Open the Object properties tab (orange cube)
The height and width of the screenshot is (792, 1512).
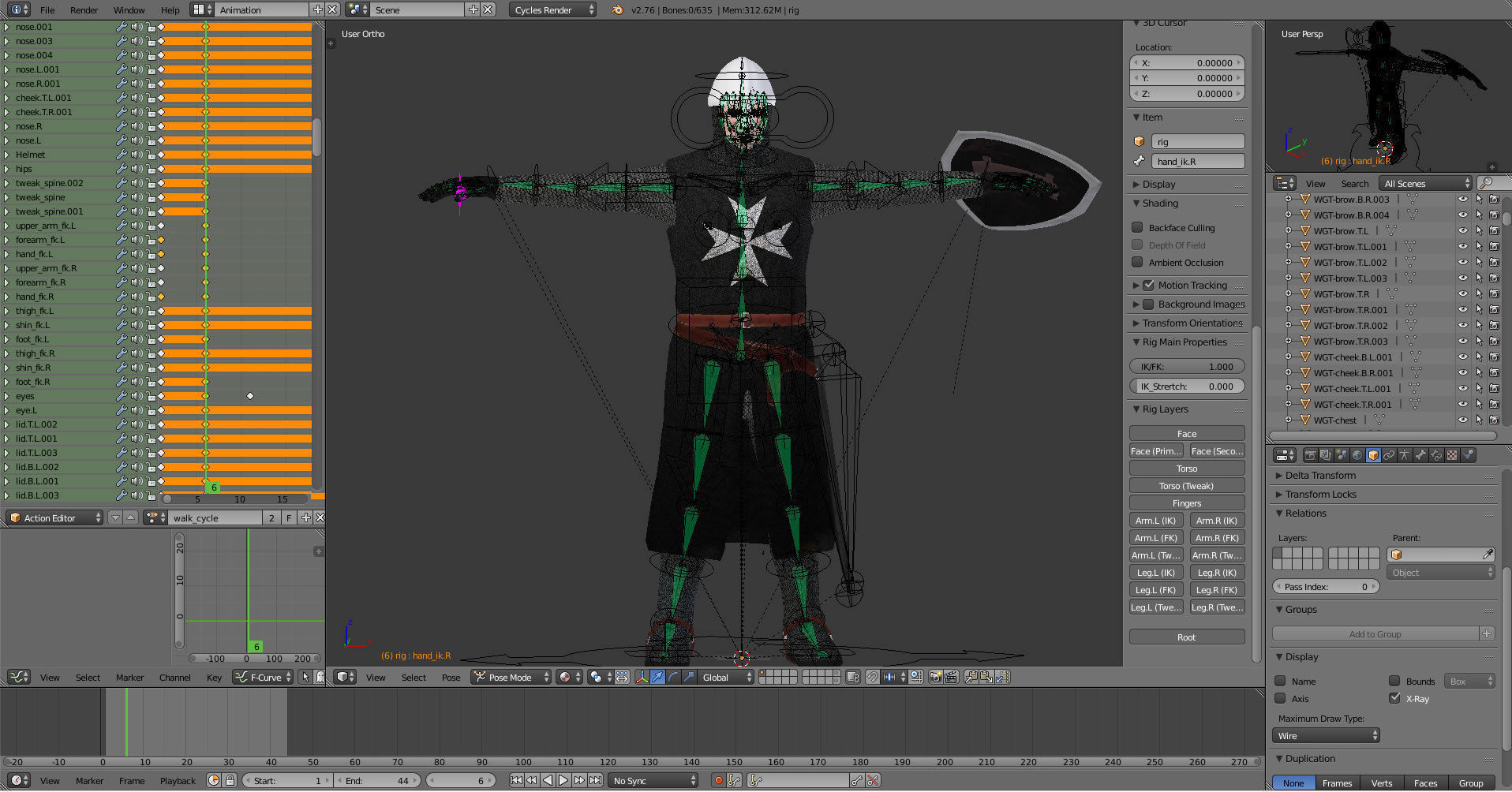click(x=1373, y=455)
